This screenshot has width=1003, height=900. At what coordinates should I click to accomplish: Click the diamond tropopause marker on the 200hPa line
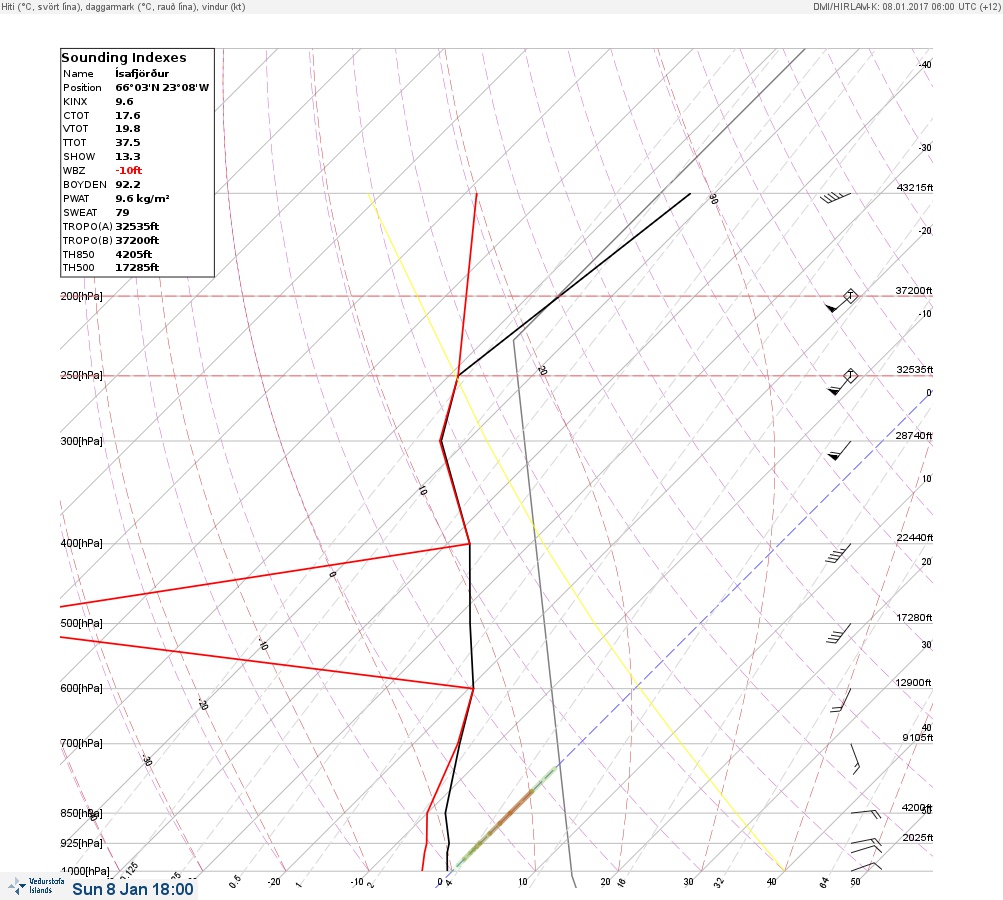click(x=850, y=296)
